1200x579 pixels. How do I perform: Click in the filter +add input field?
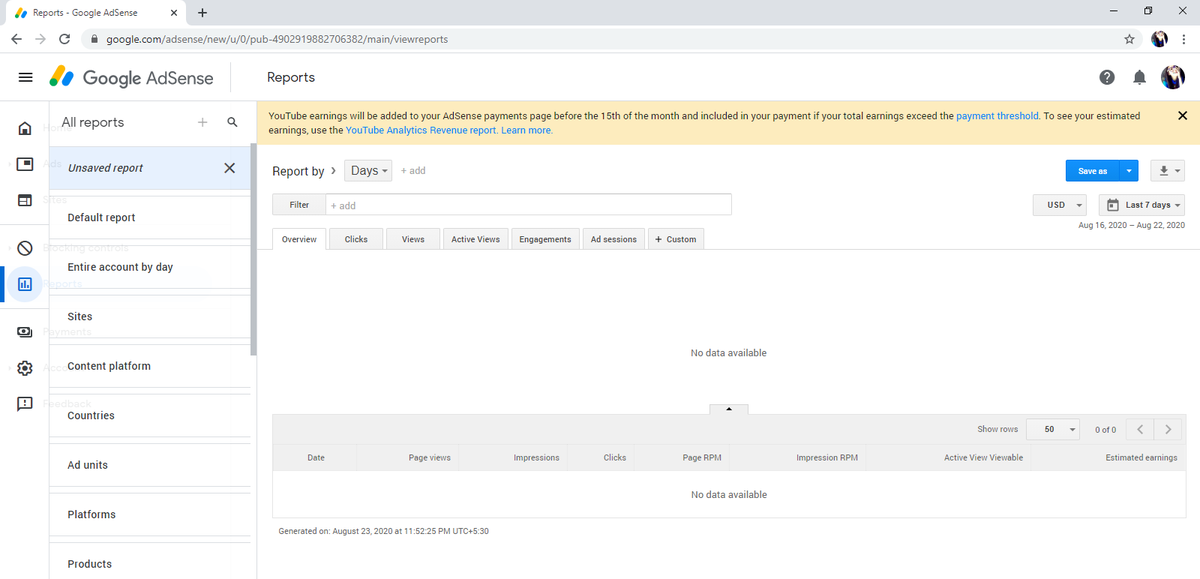click(529, 205)
